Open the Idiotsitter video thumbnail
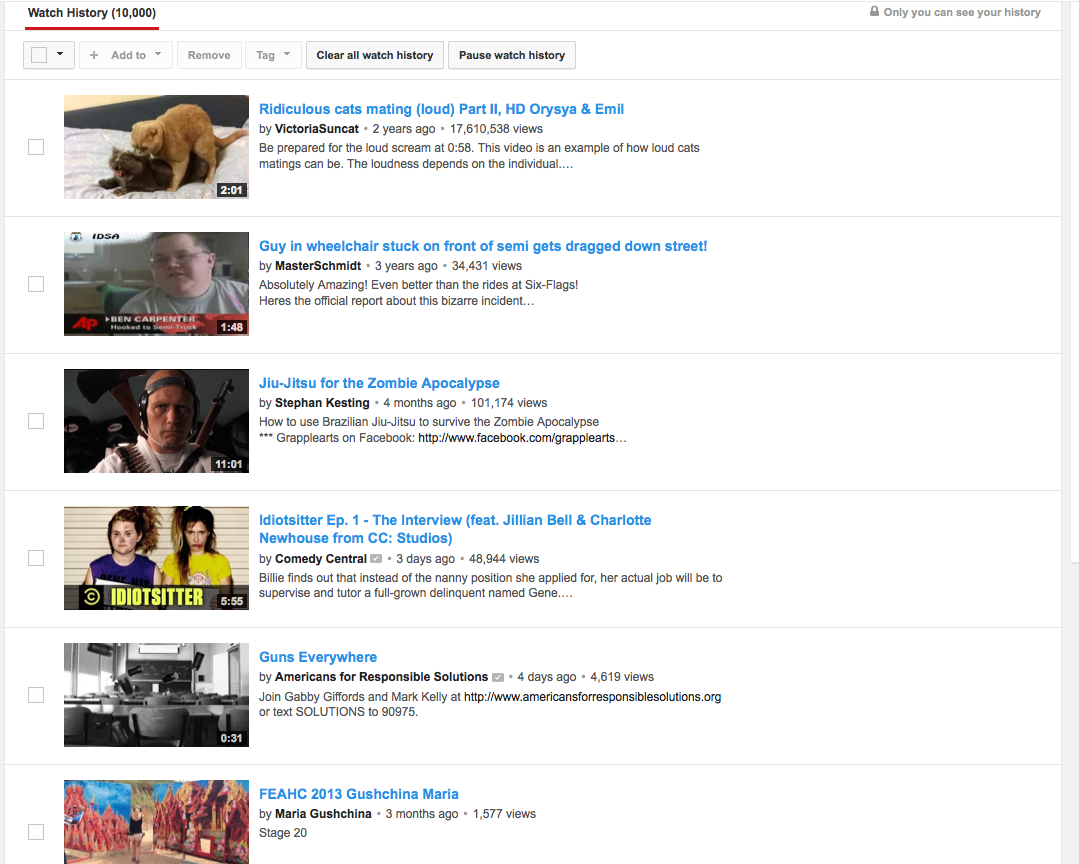This screenshot has height=864, width=1079. [156, 558]
